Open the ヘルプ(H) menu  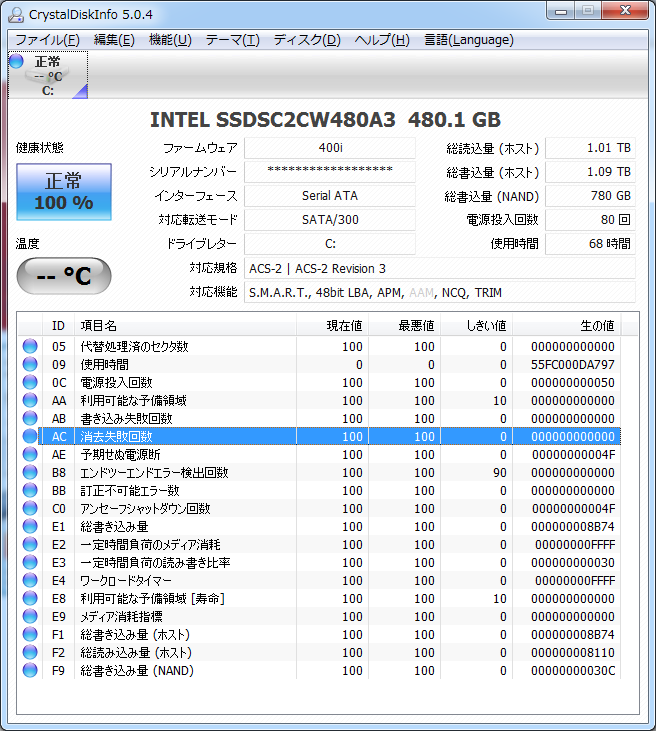coord(382,40)
